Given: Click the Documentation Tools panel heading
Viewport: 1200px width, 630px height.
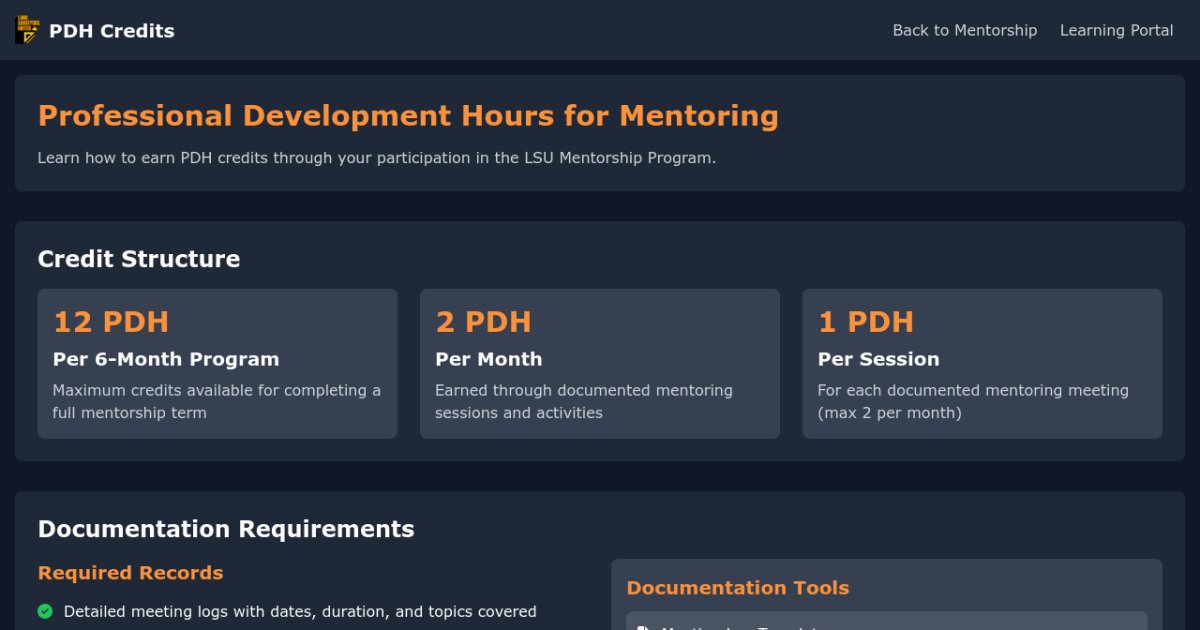Looking at the screenshot, I should 737,588.
